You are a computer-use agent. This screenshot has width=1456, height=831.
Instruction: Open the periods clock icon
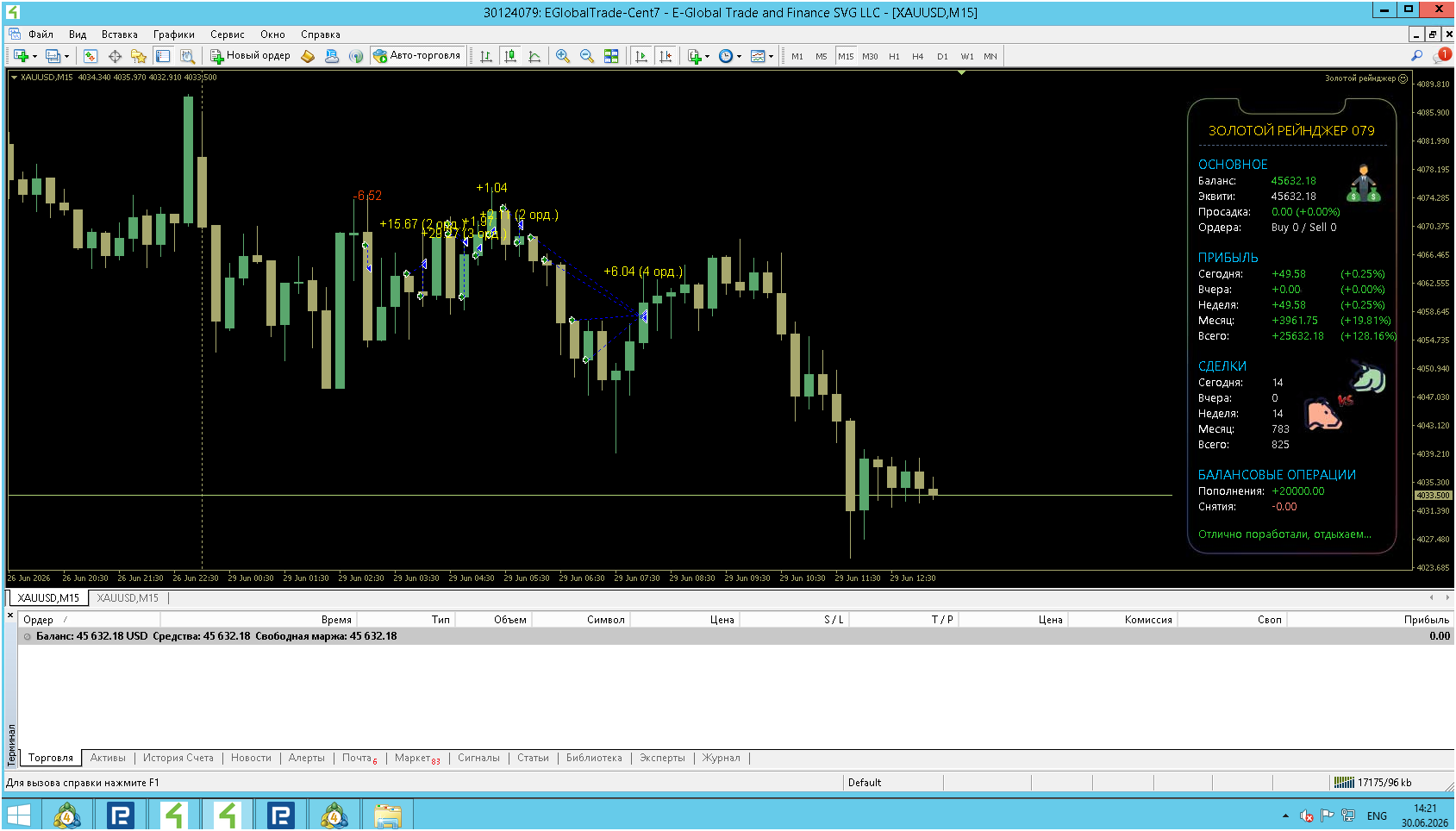coord(726,56)
